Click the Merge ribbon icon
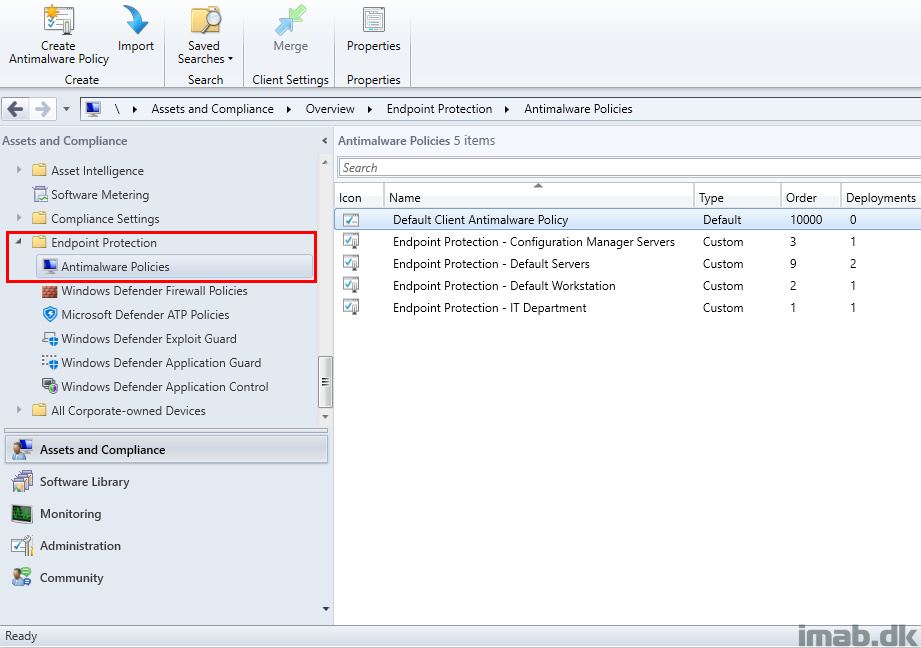 point(290,19)
